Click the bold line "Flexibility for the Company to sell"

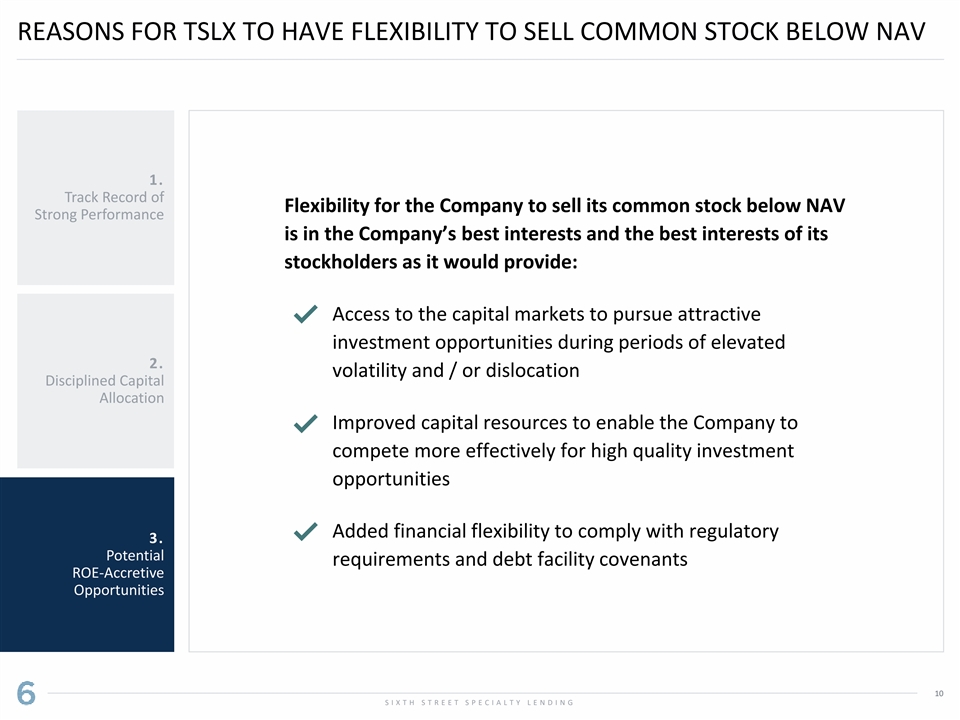coord(564,206)
